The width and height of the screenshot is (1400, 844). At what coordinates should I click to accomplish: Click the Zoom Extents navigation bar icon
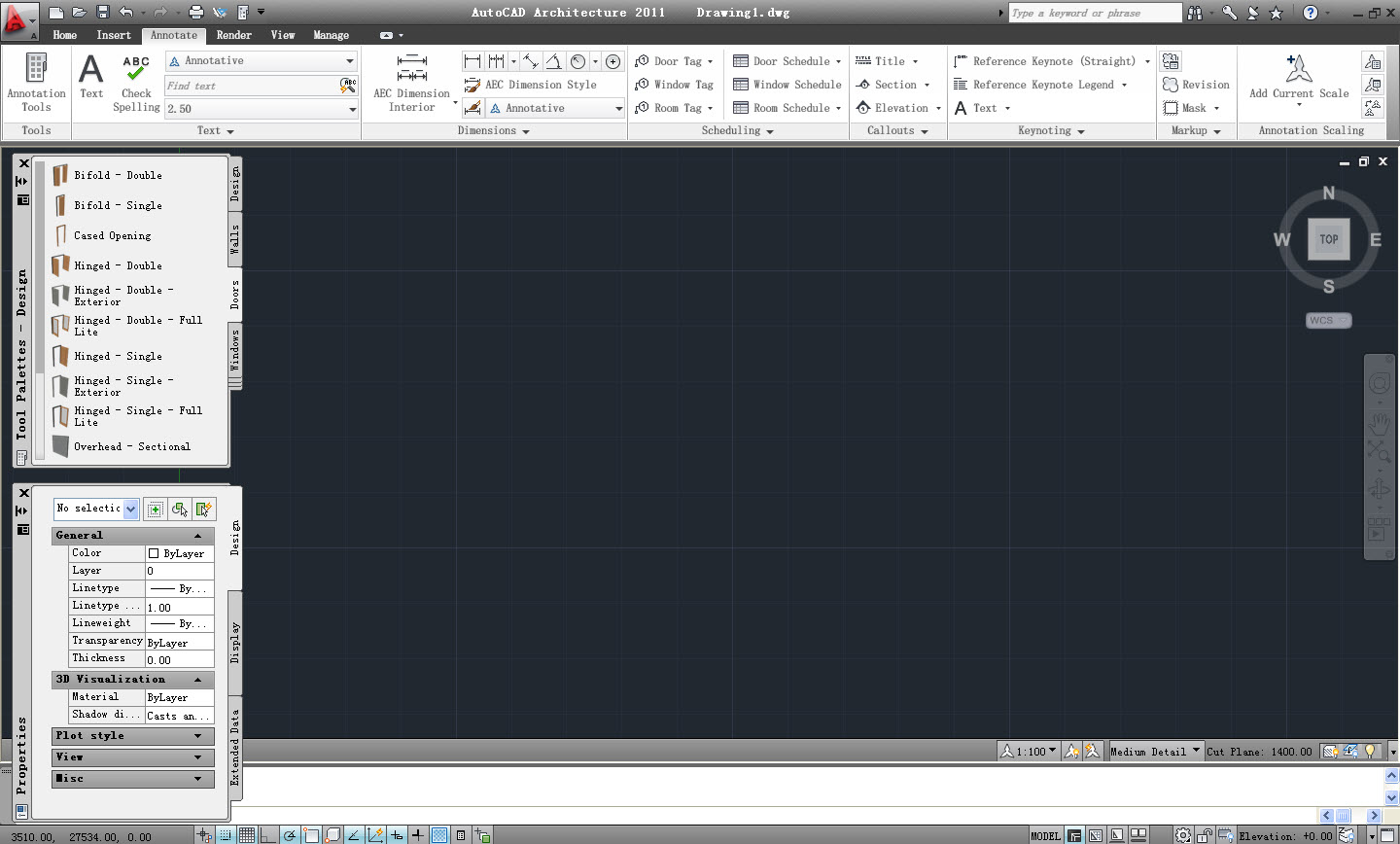pyautogui.click(x=1379, y=450)
